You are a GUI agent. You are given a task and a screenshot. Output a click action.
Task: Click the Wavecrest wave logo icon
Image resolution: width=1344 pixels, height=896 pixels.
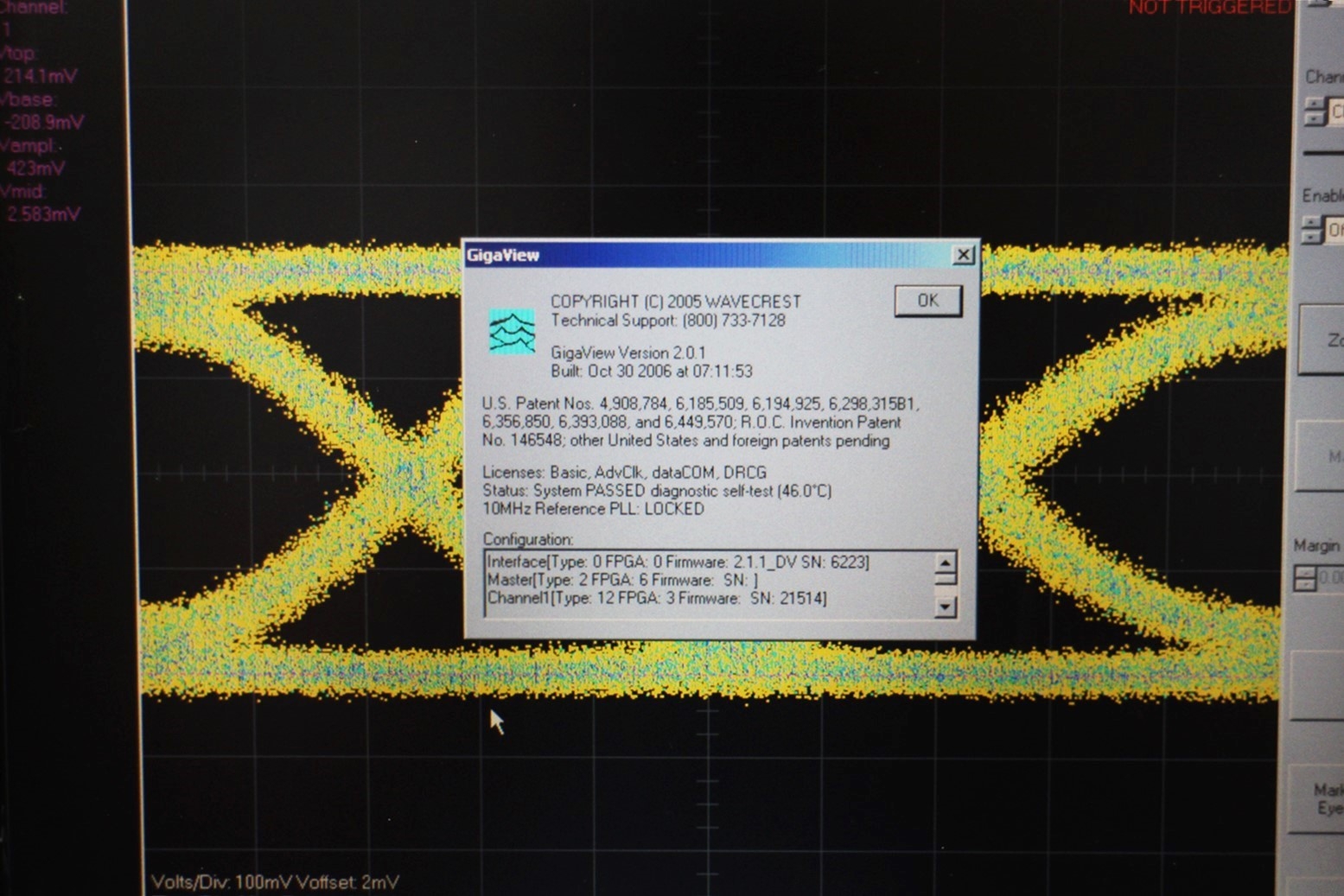[512, 331]
